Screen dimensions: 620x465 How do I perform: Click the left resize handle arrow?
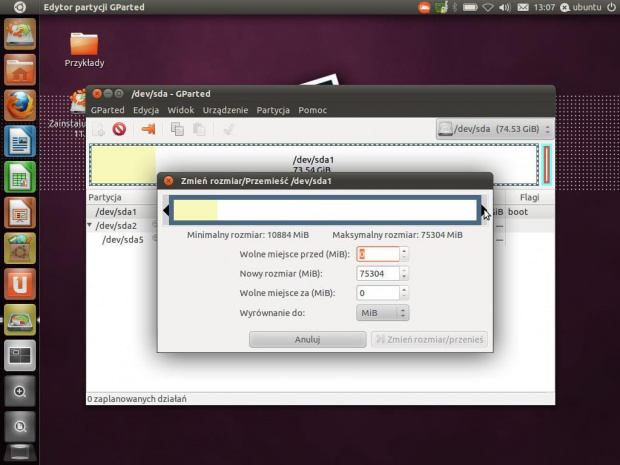pos(166,210)
